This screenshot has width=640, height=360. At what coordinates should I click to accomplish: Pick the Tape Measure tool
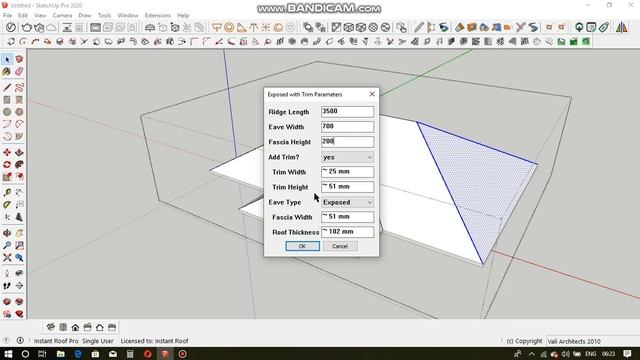point(7,192)
